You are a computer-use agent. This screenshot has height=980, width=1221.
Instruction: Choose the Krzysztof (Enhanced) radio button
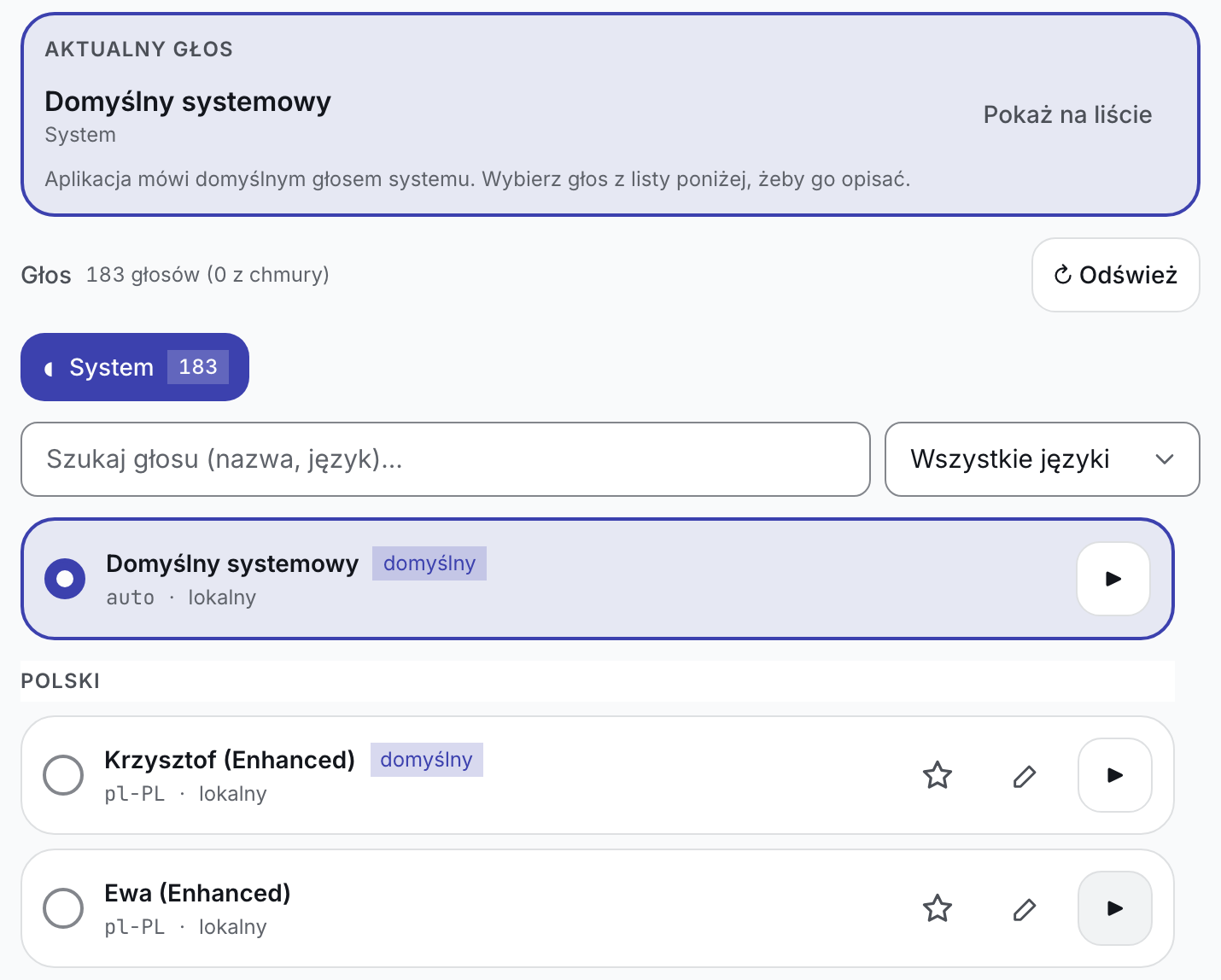click(63, 775)
